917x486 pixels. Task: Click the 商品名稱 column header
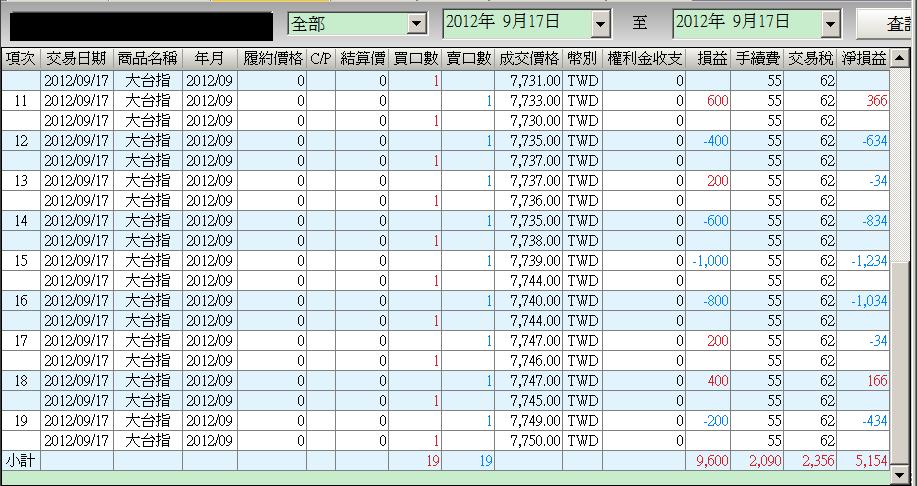(x=148, y=58)
